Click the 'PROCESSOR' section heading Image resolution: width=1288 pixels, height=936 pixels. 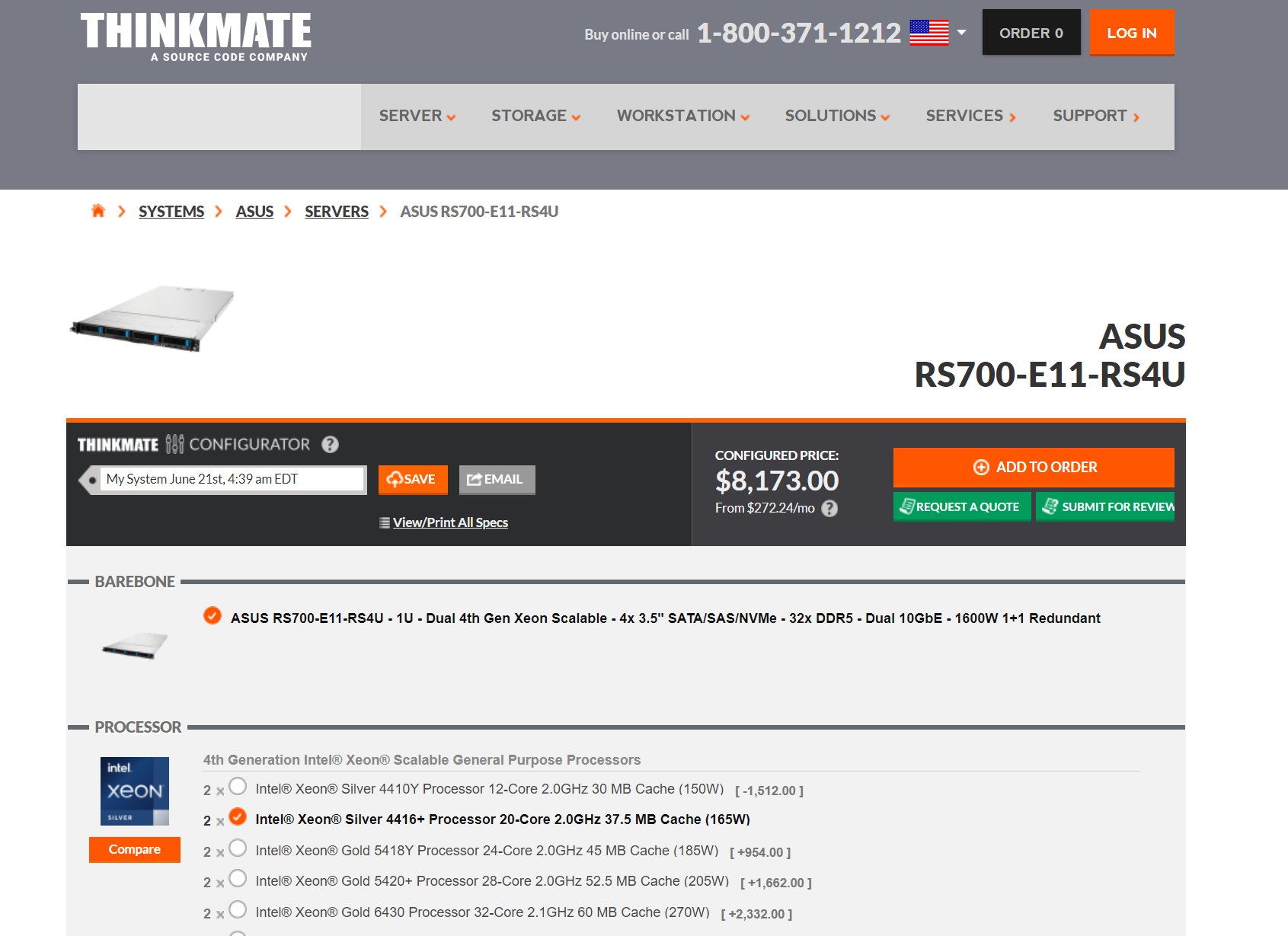(138, 727)
